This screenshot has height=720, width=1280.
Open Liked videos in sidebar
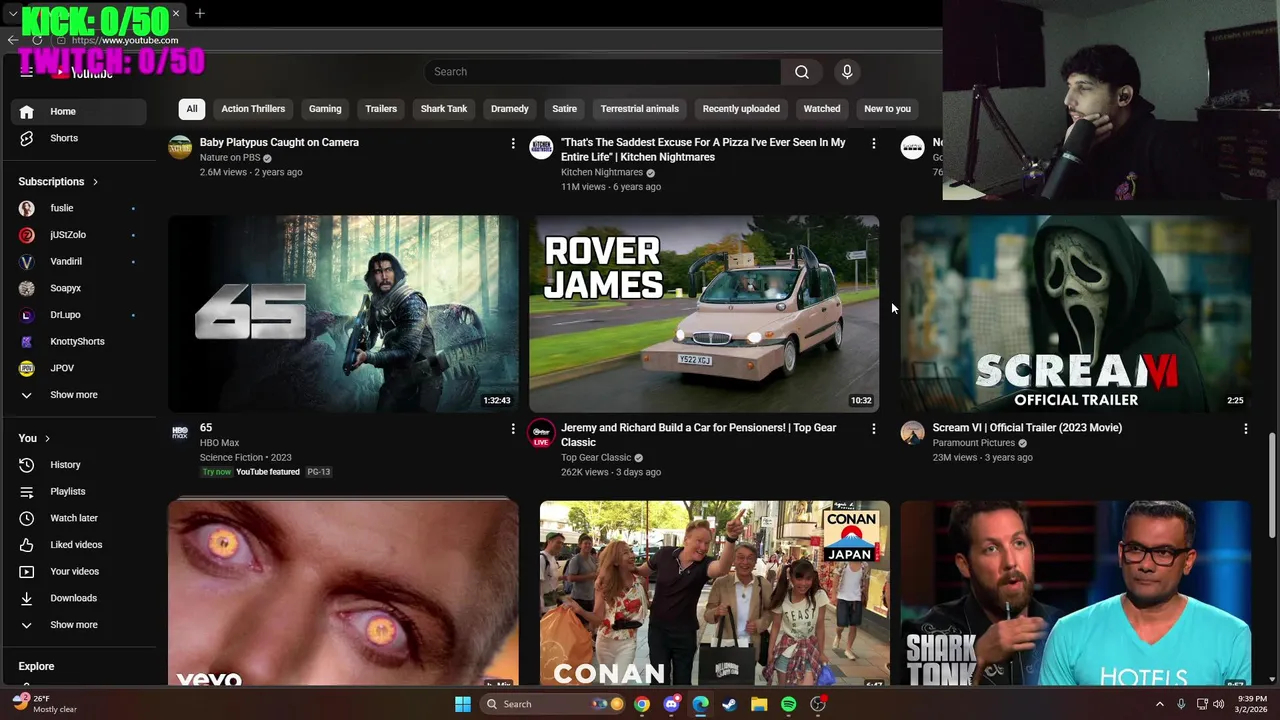[78, 545]
